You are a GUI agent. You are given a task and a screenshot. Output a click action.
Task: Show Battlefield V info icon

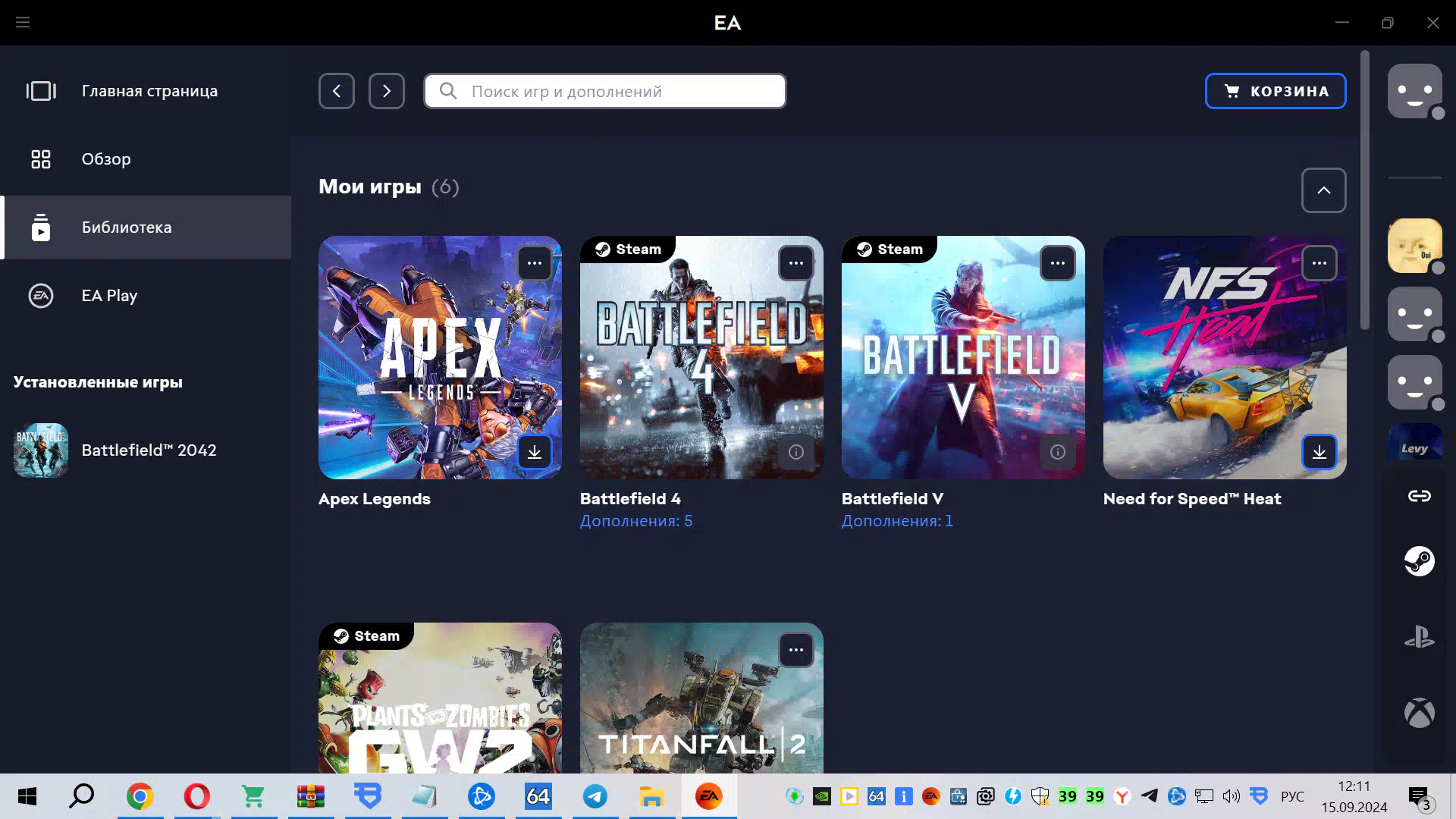pos(1058,452)
